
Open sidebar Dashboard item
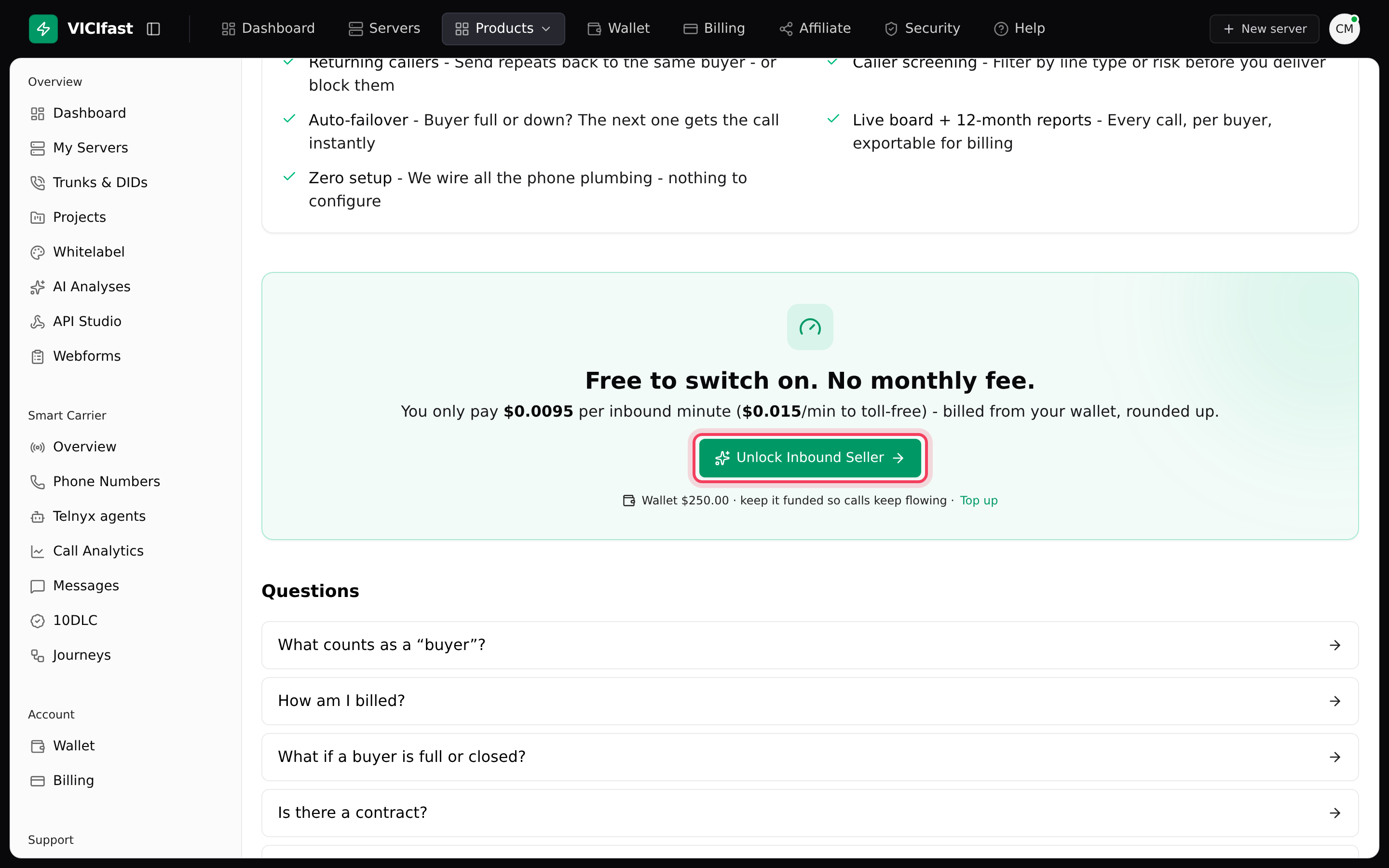coord(78,113)
